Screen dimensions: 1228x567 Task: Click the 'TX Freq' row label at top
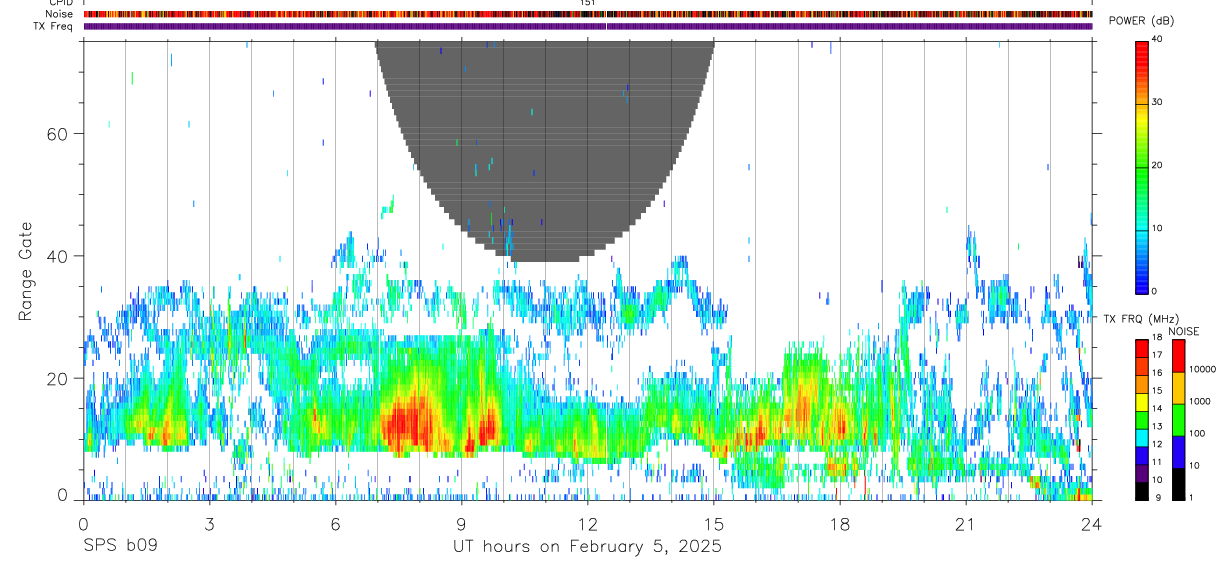click(x=54, y=26)
